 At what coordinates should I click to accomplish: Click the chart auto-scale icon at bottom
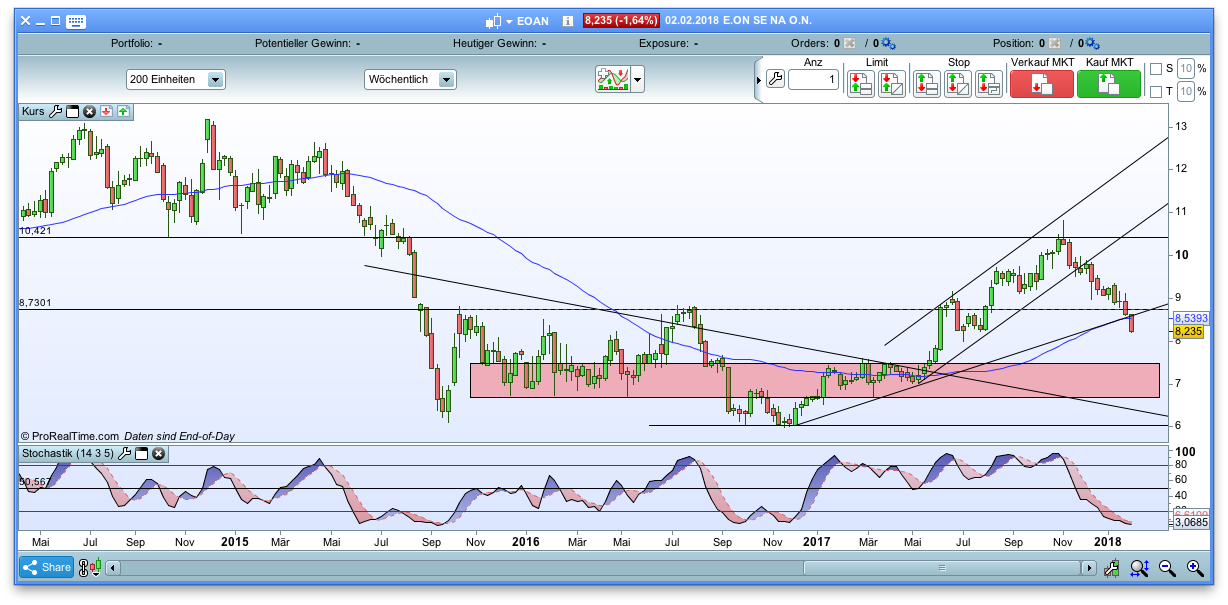point(1111,568)
